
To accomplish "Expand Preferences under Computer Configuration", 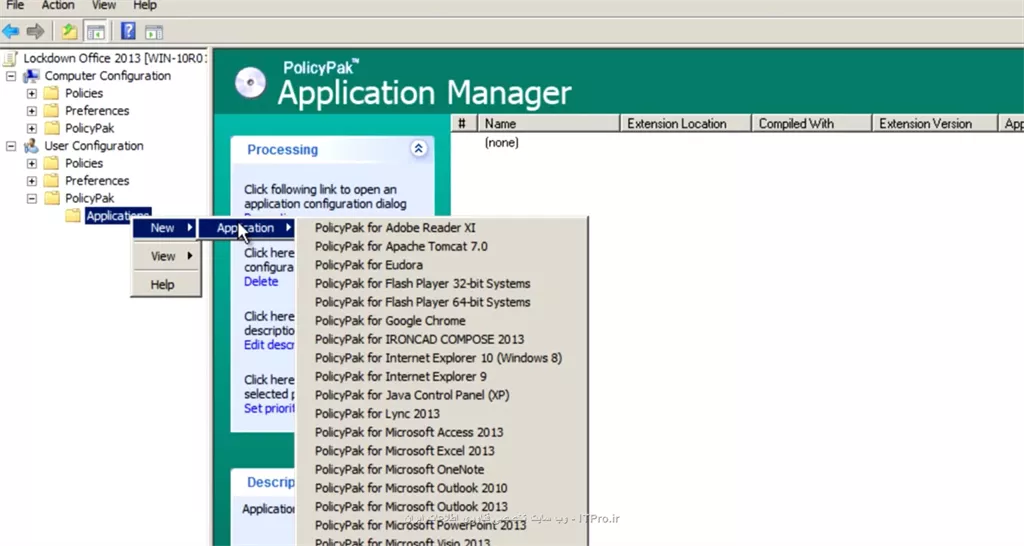I will pyautogui.click(x=31, y=111).
